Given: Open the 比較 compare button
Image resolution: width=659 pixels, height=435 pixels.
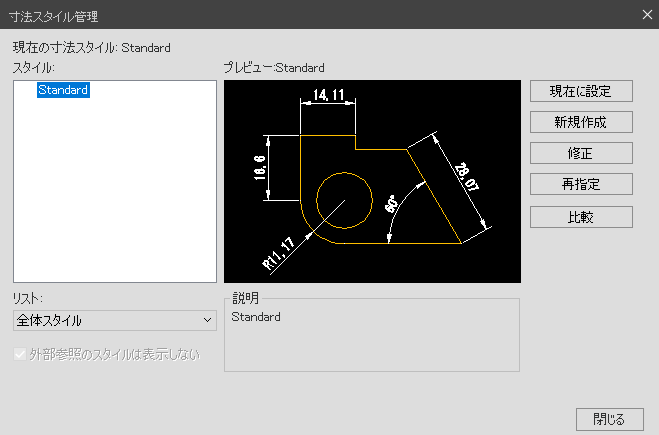Looking at the screenshot, I should coord(581,217).
